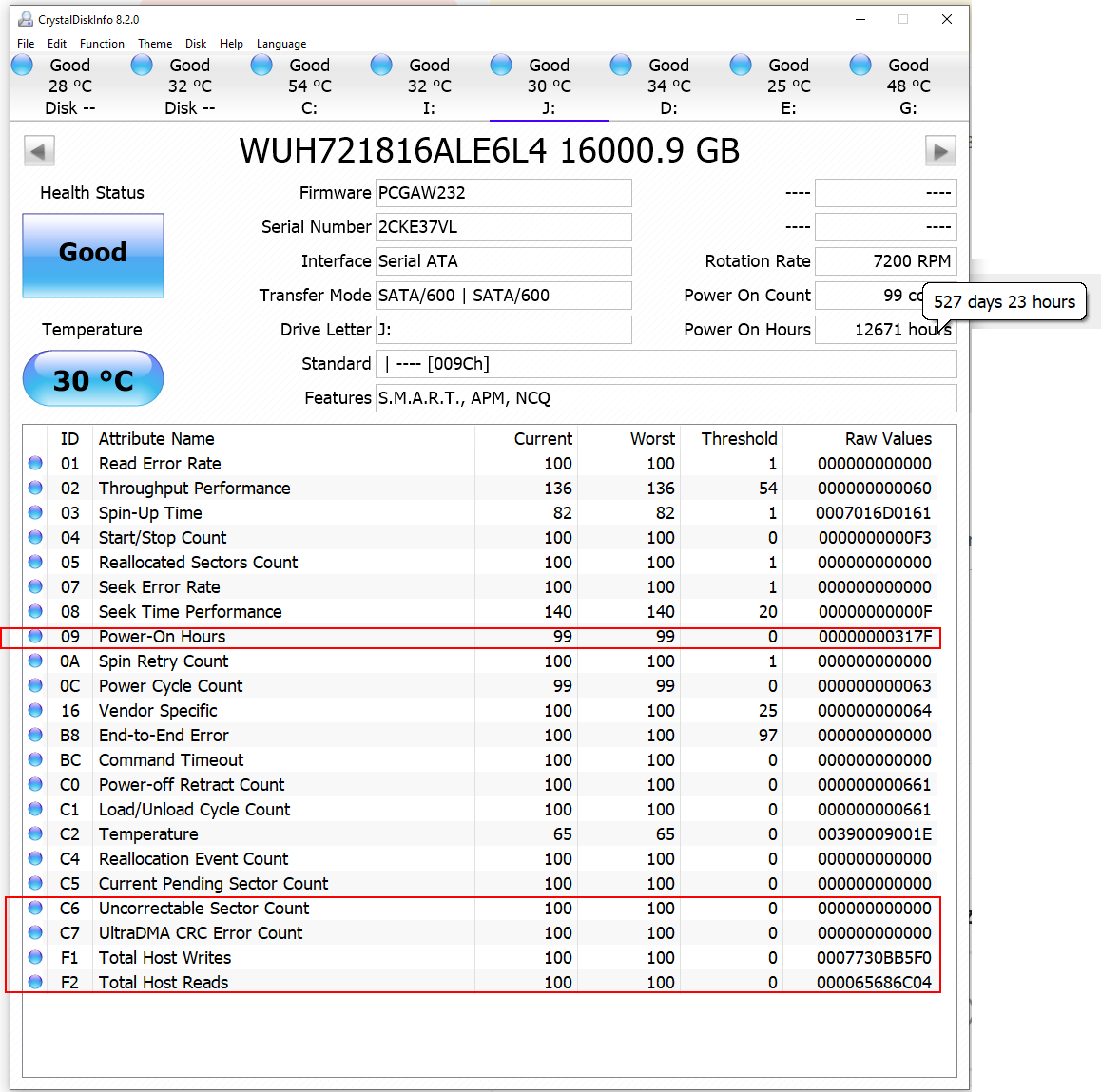Select drive D: status orb
The height and width of the screenshot is (1092, 1101).
[x=621, y=66]
